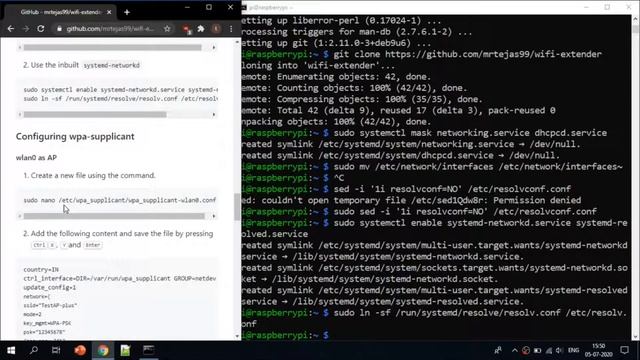The height and width of the screenshot is (360, 640).
Task: Click 'sudo systemctl enable systemd-networkd.service' line in browser
Action: click(x=120, y=89)
